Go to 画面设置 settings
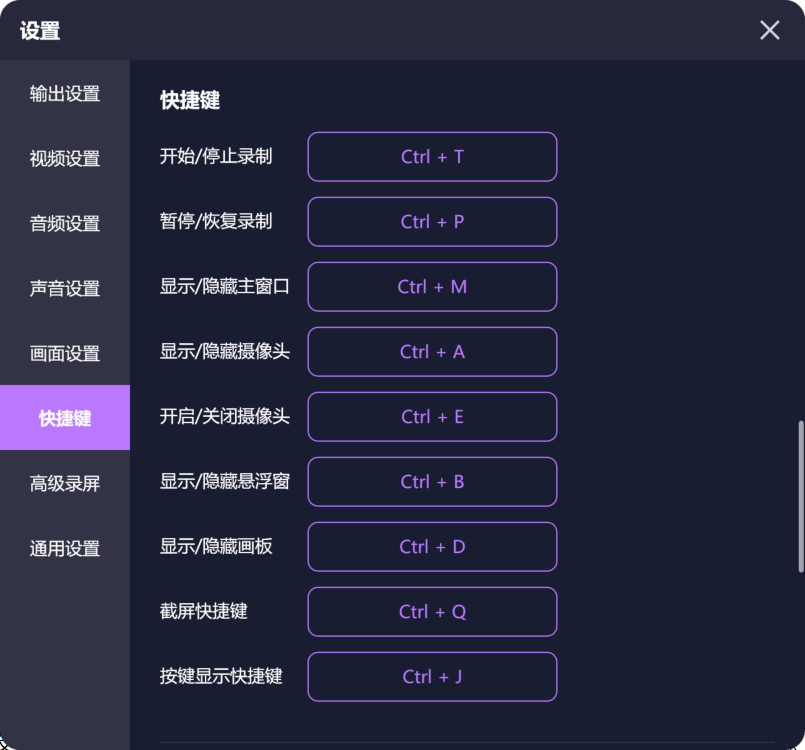Image resolution: width=805 pixels, height=750 pixels. pyautogui.click(x=65, y=353)
